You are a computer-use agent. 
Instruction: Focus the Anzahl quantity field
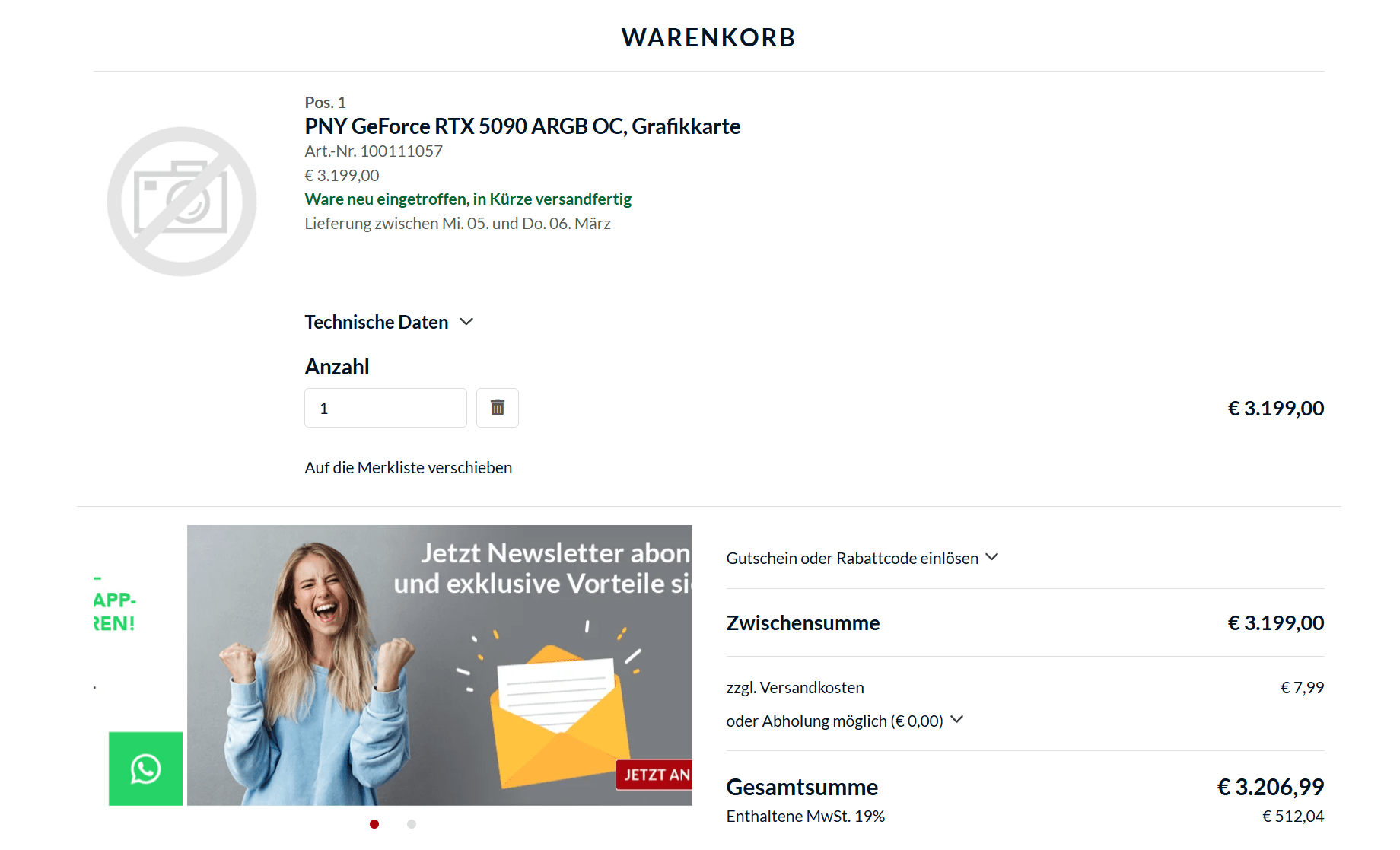click(x=386, y=408)
